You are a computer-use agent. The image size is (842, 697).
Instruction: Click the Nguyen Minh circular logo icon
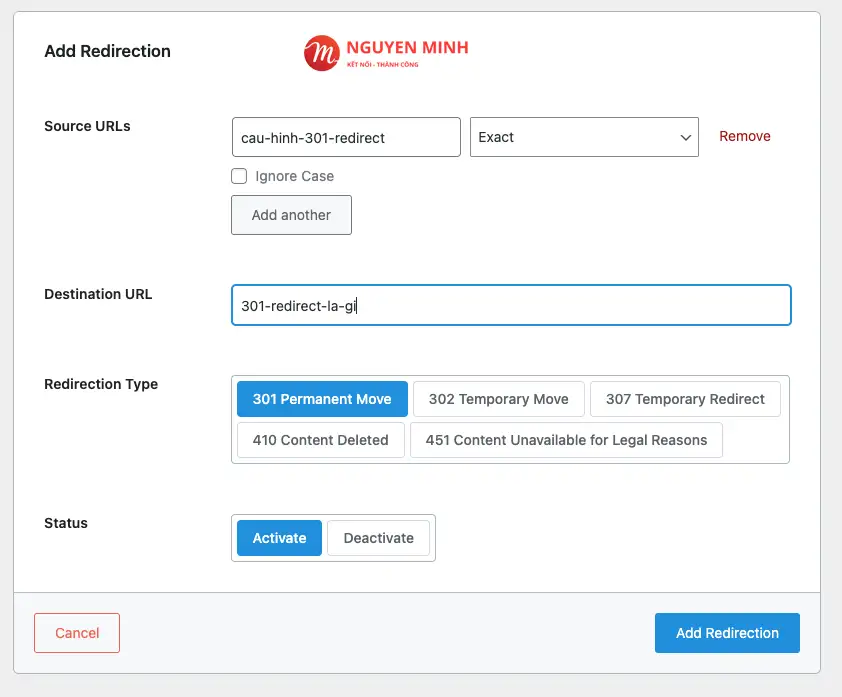[320, 53]
